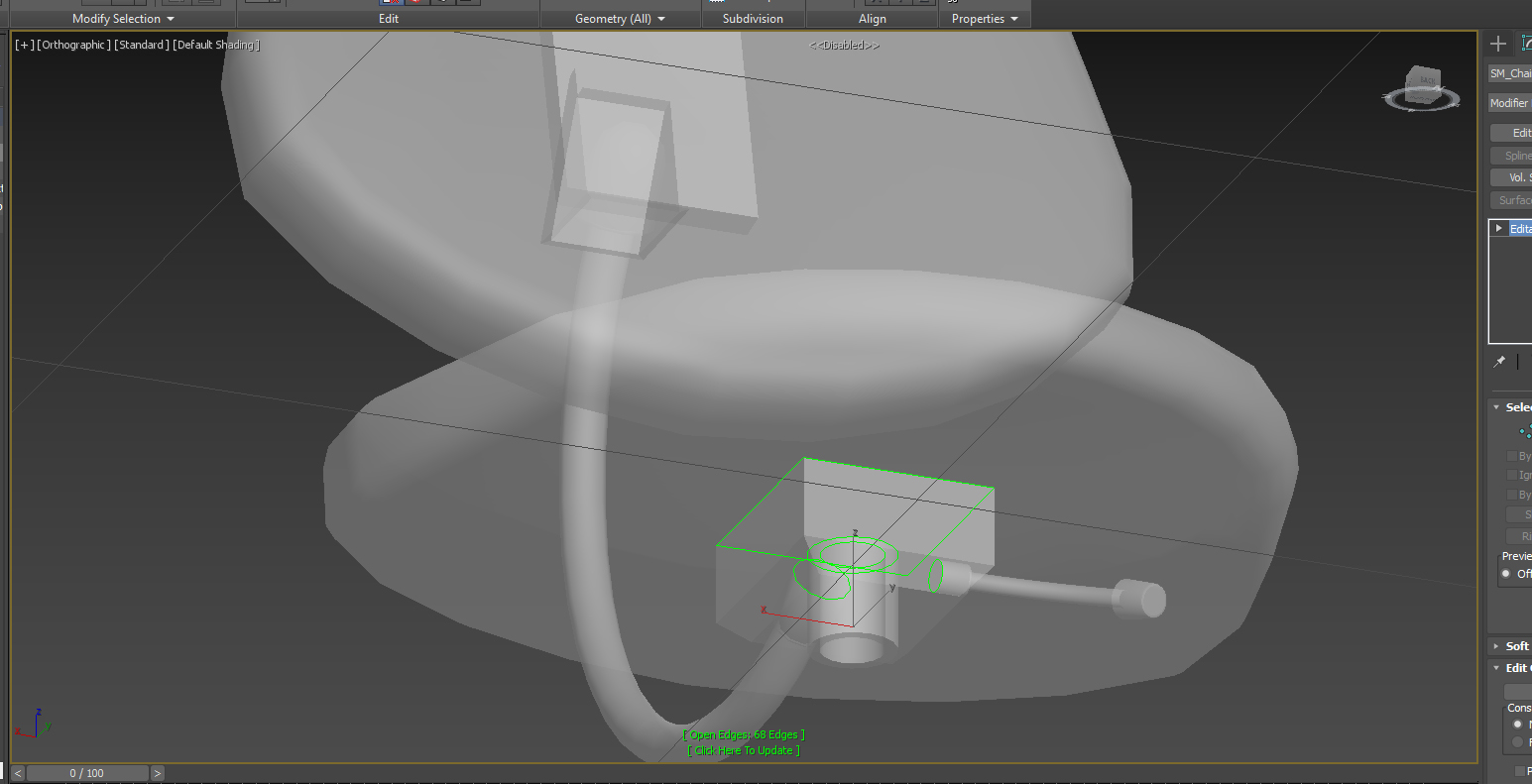Open the Create panel plus icon
This screenshot has height=784, width=1532.
coord(1498,44)
